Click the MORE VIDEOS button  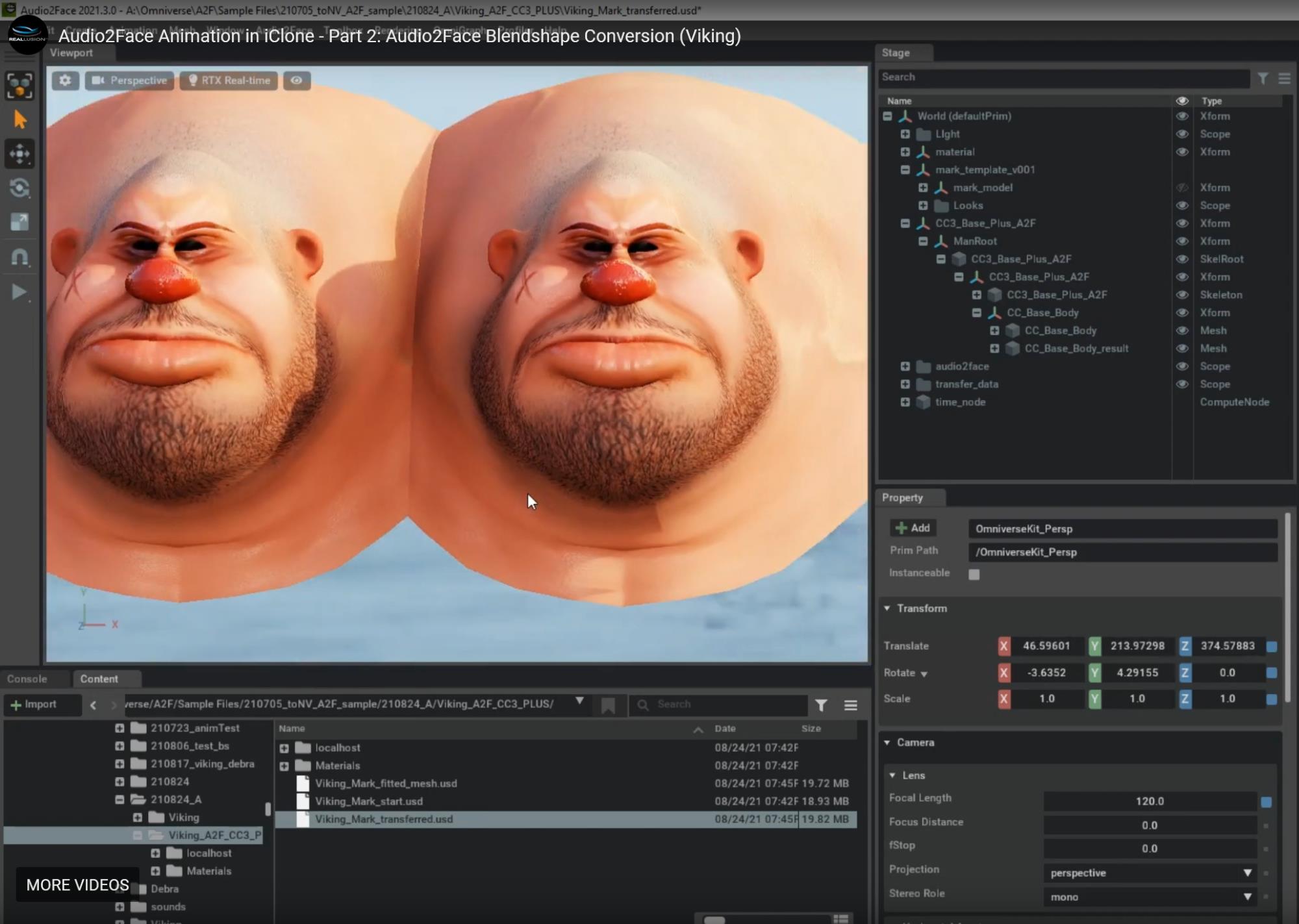[x=77, y=885]
